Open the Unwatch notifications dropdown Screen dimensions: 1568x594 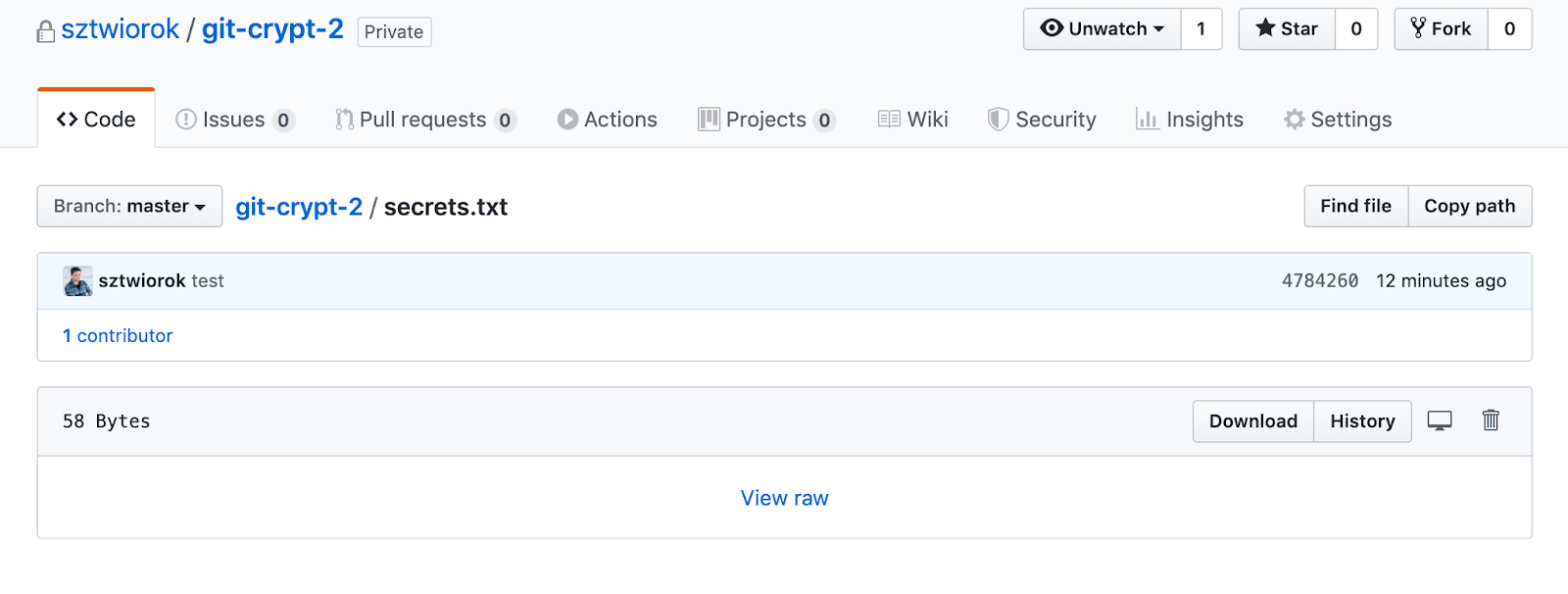pos(1102,28)
